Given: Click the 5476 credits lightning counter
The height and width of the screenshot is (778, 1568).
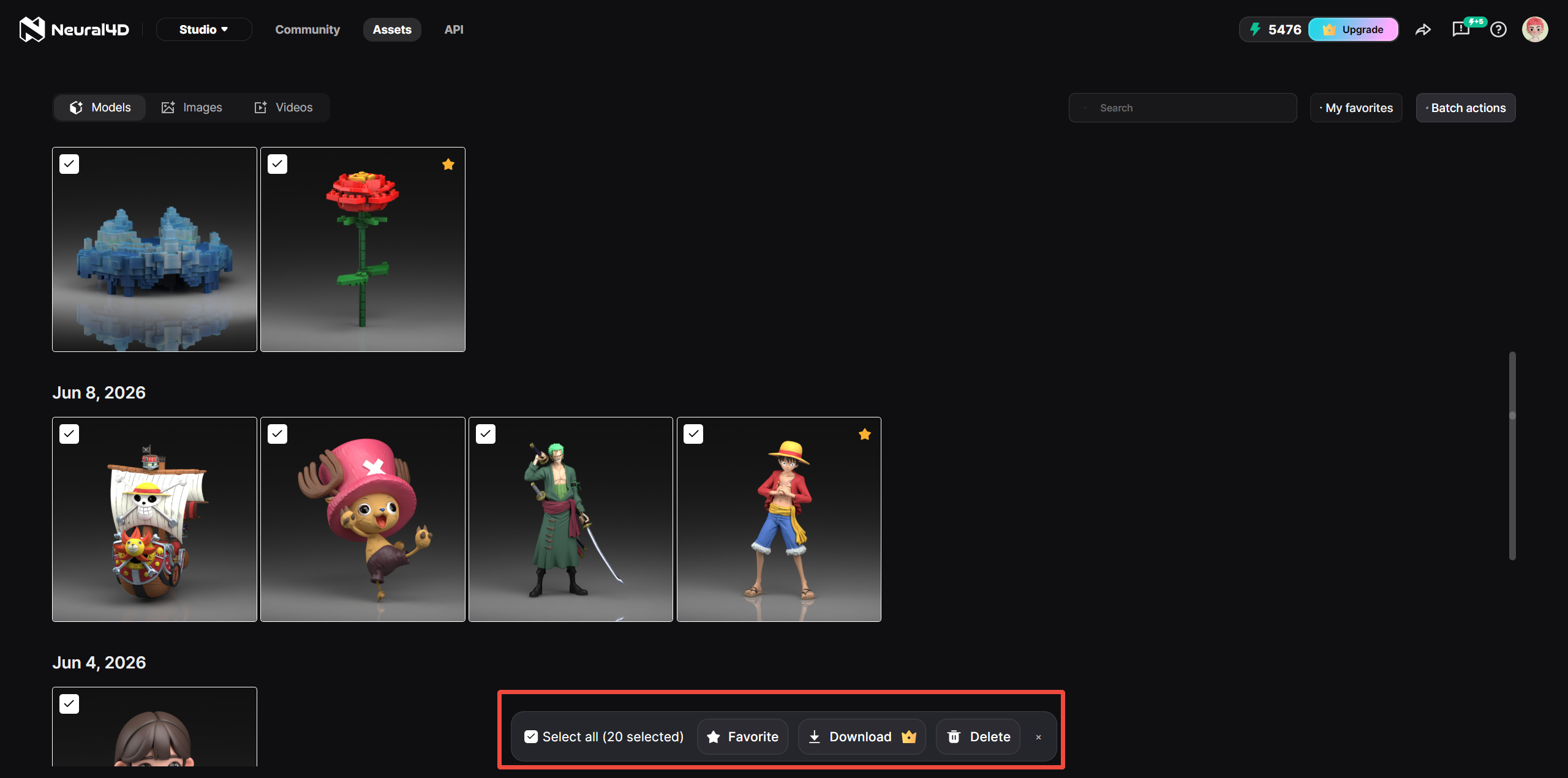Looking at the screenshot, I should [1275, 29].
